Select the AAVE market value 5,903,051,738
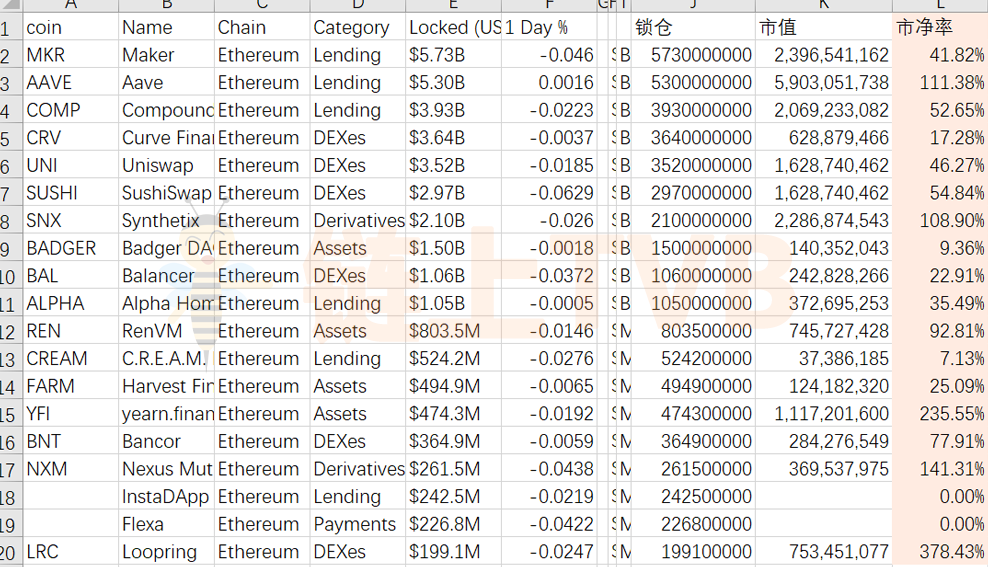The image size is (988, 567). tap(824, 83)
